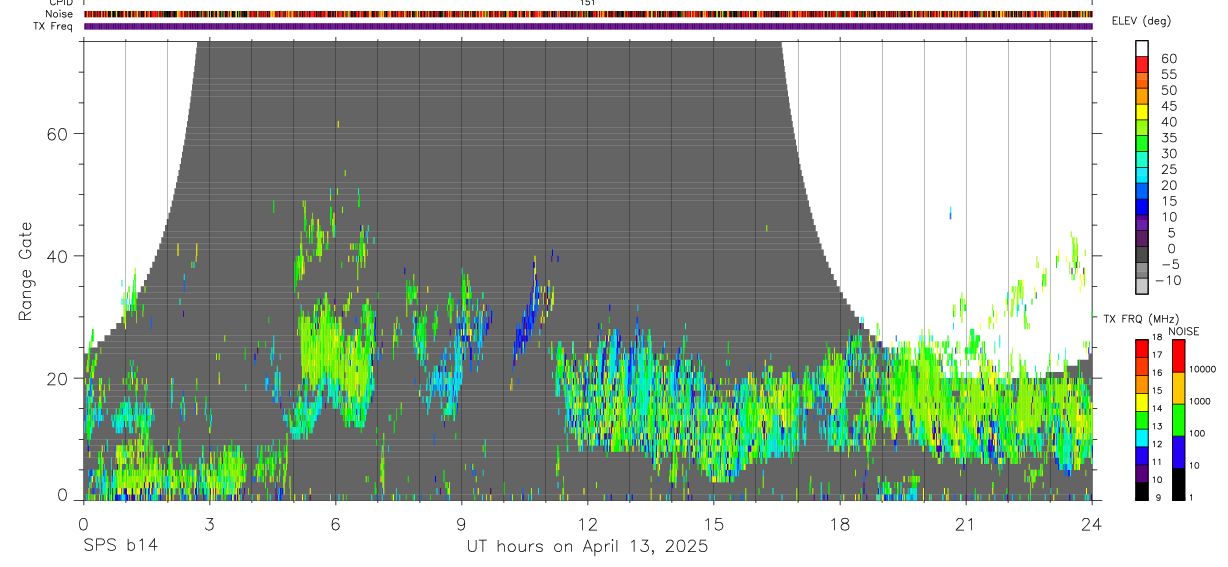Click the UT hour tick label '18' on x-axis
Image resolution: width=1228 pixels, height=567 pixels.
point(840,524)
